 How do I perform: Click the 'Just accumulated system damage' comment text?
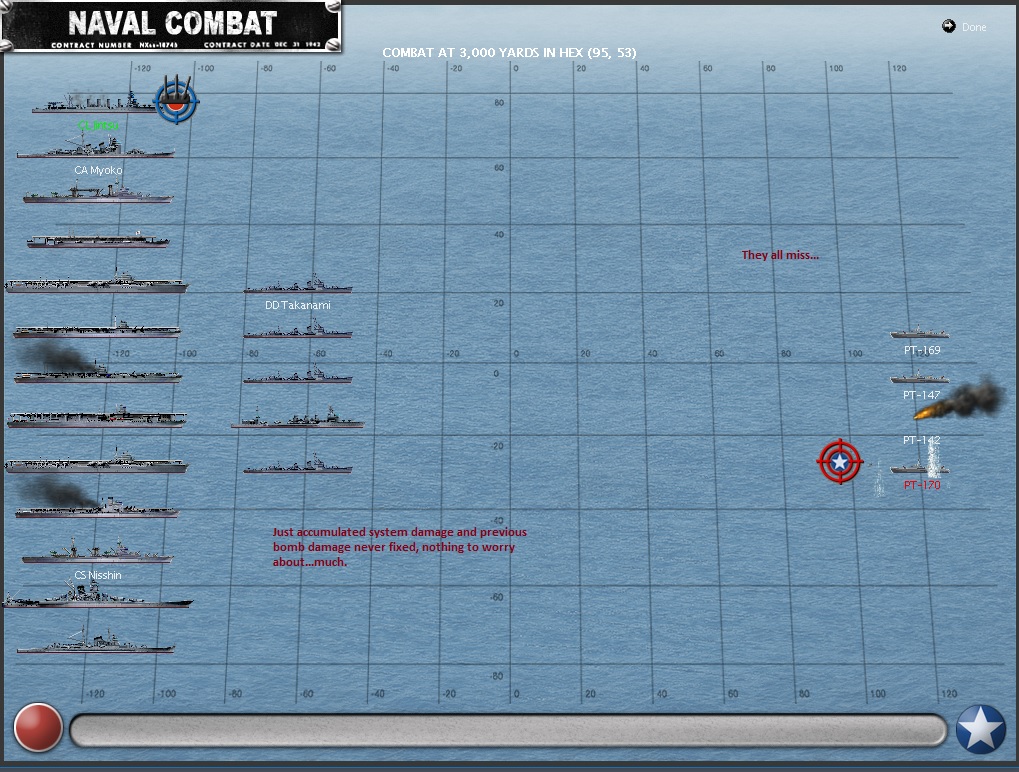click(400, 547)
